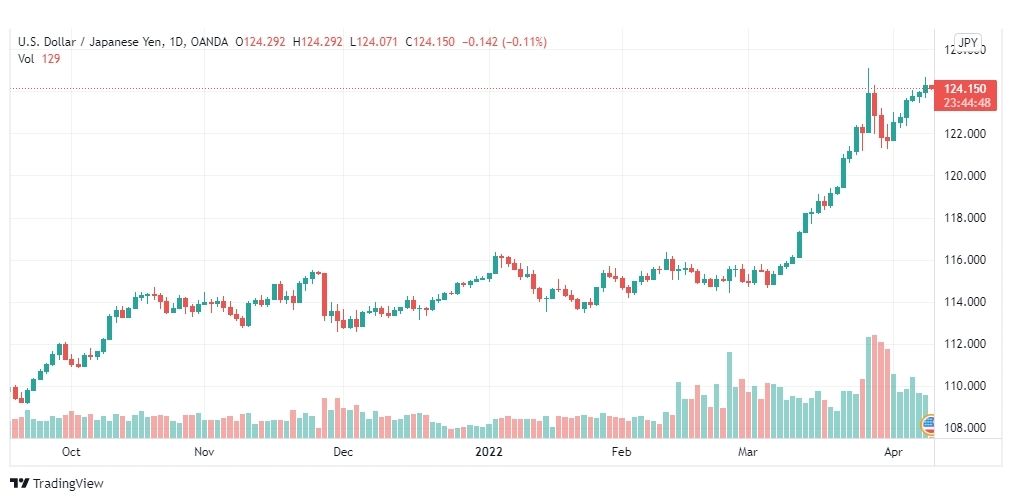Click the Mar label on time axis

[748, 451]
